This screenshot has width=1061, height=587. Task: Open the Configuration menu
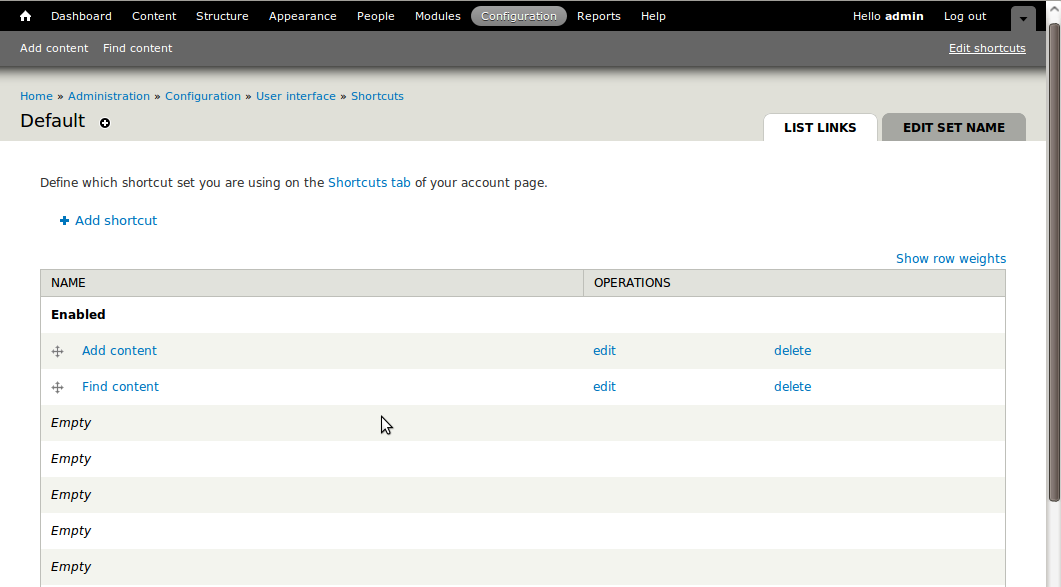(518, 16)
